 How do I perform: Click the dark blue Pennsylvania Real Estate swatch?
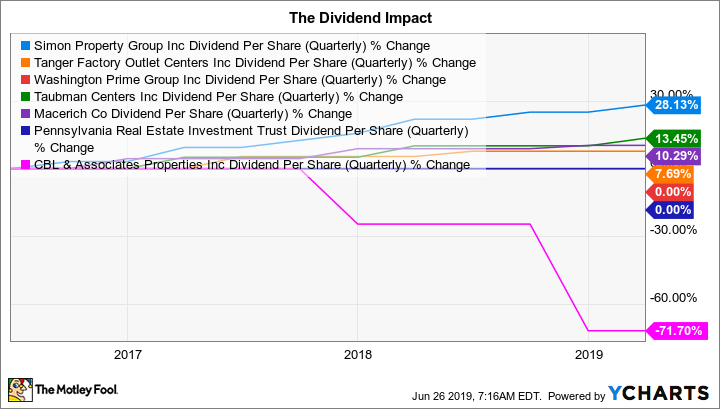25,130
